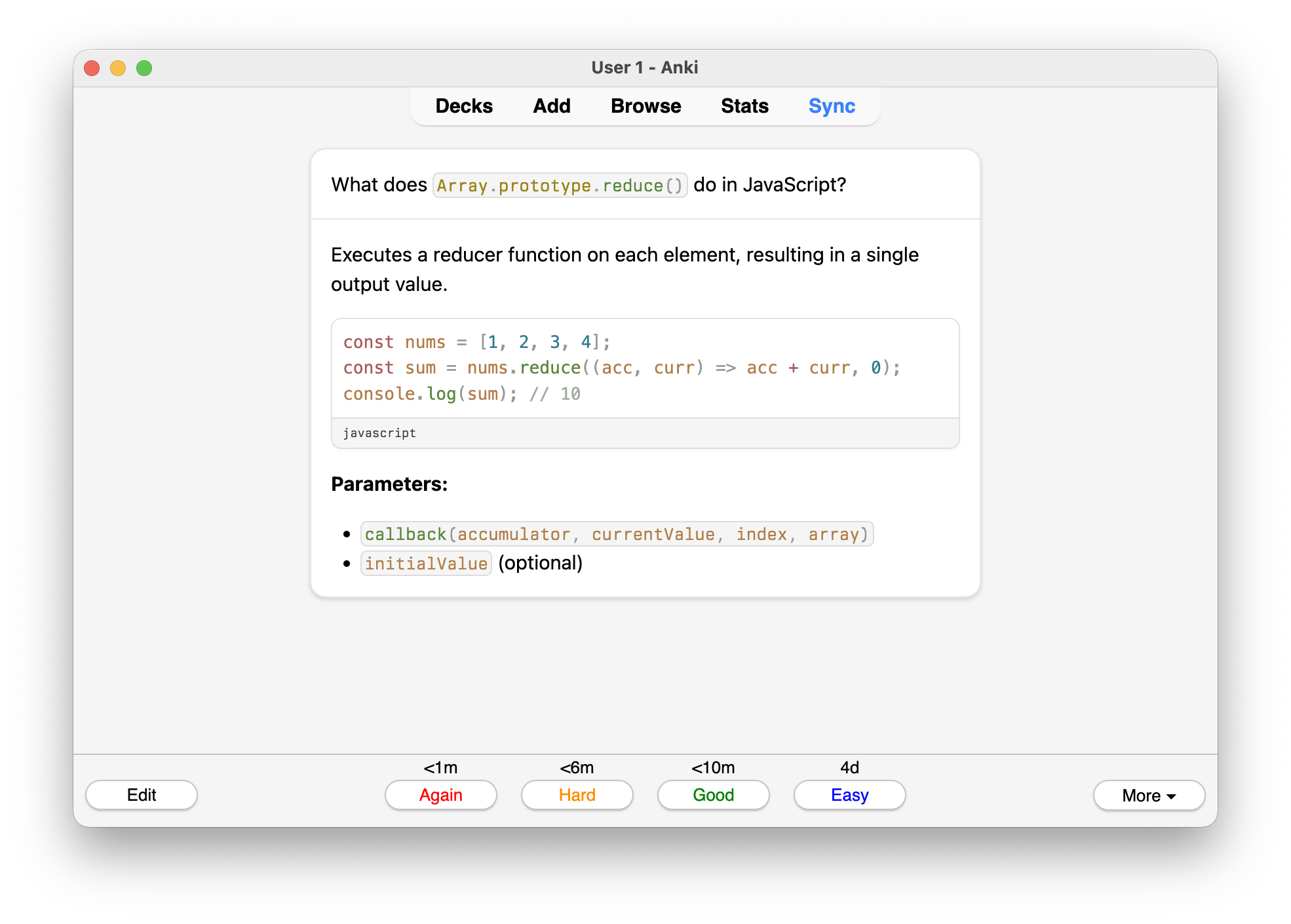The width and height of the screenshot is (1291, 924).
Task: Open the Stats screen
Action: (744, 106)
